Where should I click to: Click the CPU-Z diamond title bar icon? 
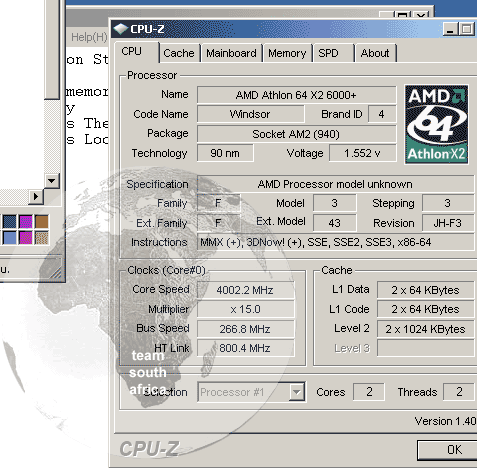coord(120,29)
